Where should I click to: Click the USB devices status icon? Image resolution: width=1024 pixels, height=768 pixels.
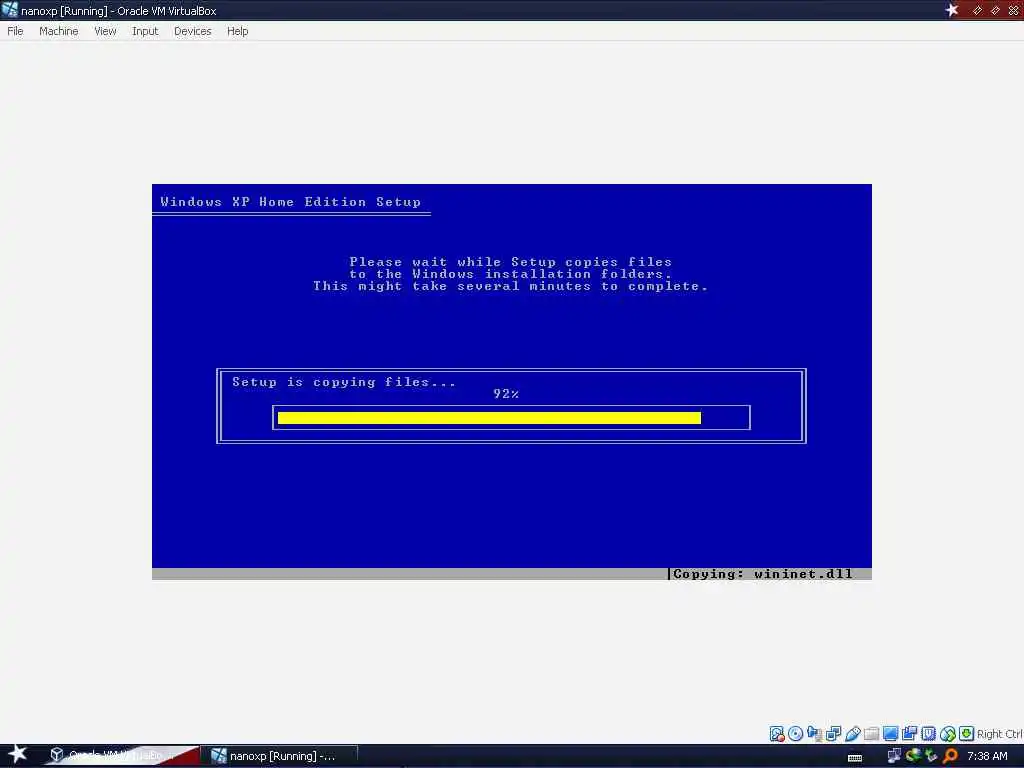click(852, 733)
